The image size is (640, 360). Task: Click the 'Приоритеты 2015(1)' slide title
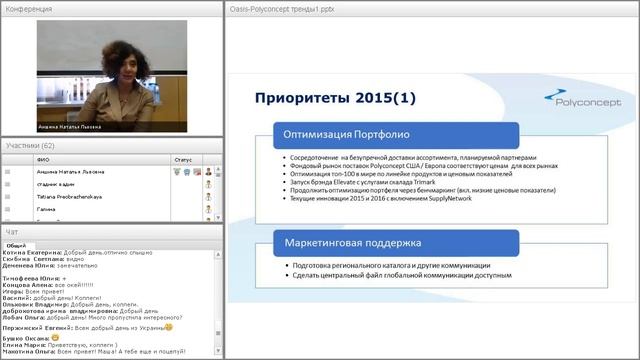(335, 98)
